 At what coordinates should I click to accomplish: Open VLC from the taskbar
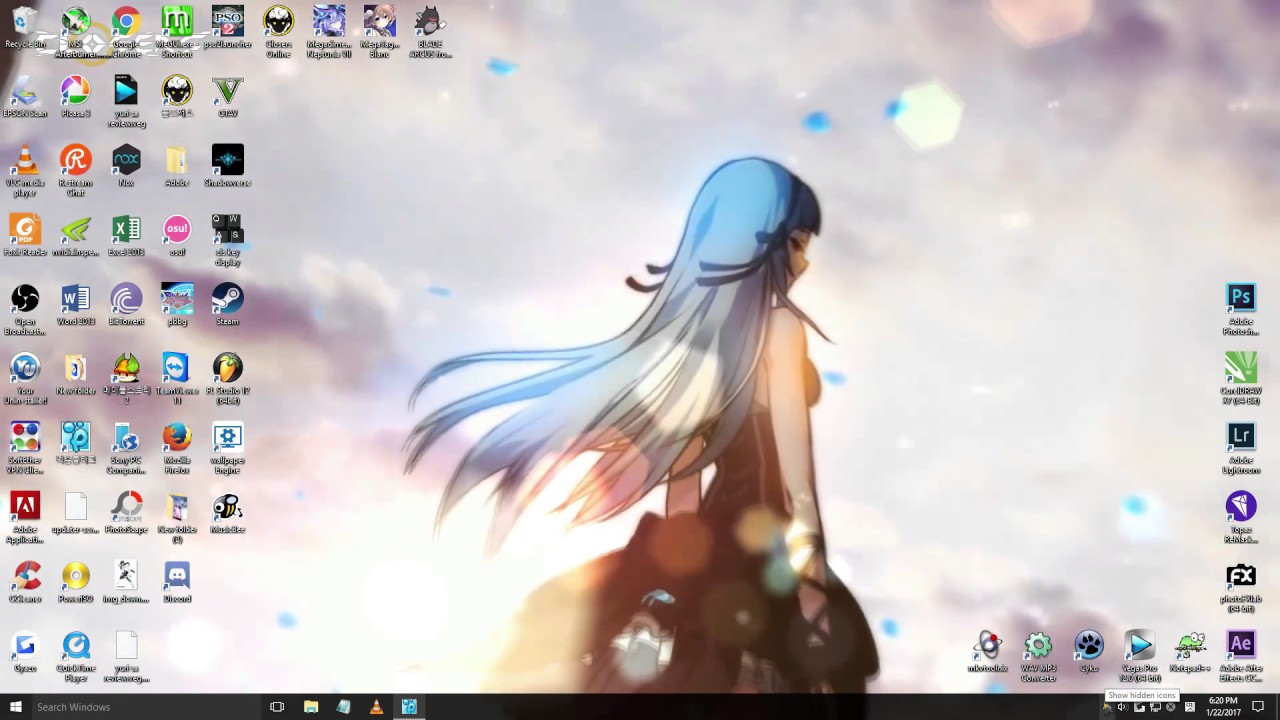376,707
